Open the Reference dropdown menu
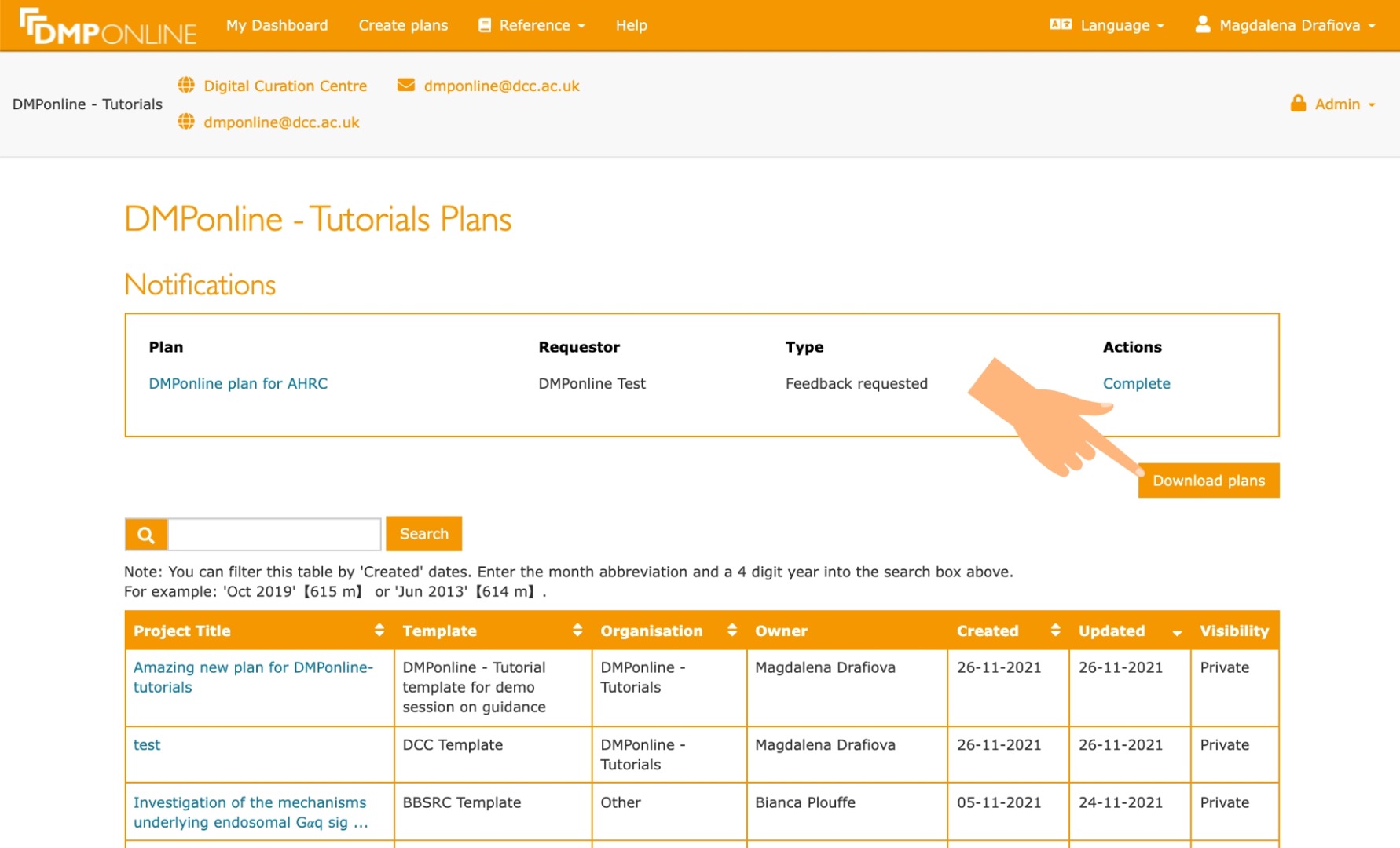The image size is (1400, 848). click(x=533, y=25)
